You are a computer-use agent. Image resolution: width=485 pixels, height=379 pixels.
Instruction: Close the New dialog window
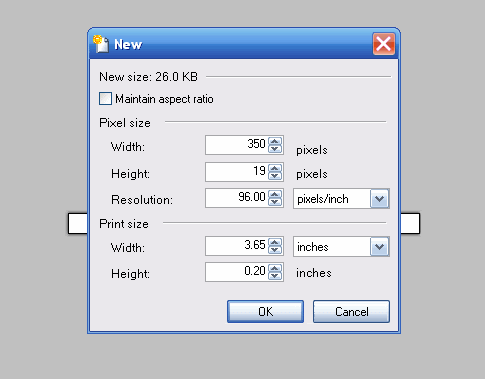click(x=384, y=44)
